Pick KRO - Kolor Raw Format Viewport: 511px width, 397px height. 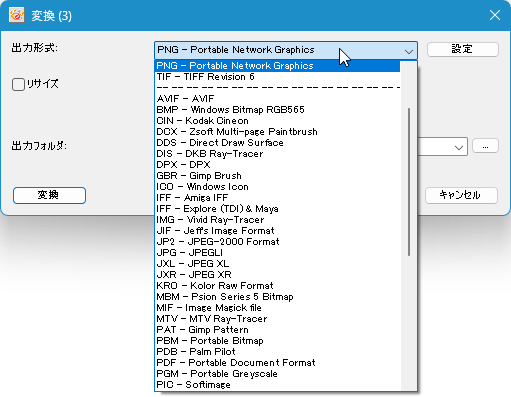(278, 286)
